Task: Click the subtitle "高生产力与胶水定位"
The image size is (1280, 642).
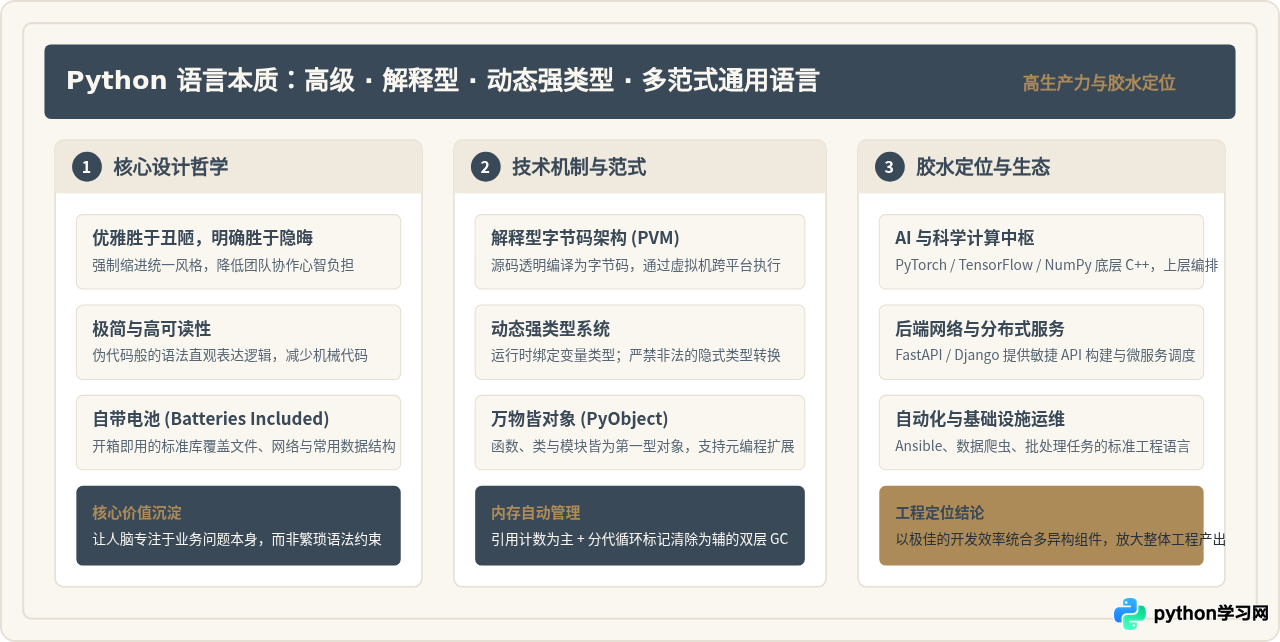Action: [x=1099, y=83]
